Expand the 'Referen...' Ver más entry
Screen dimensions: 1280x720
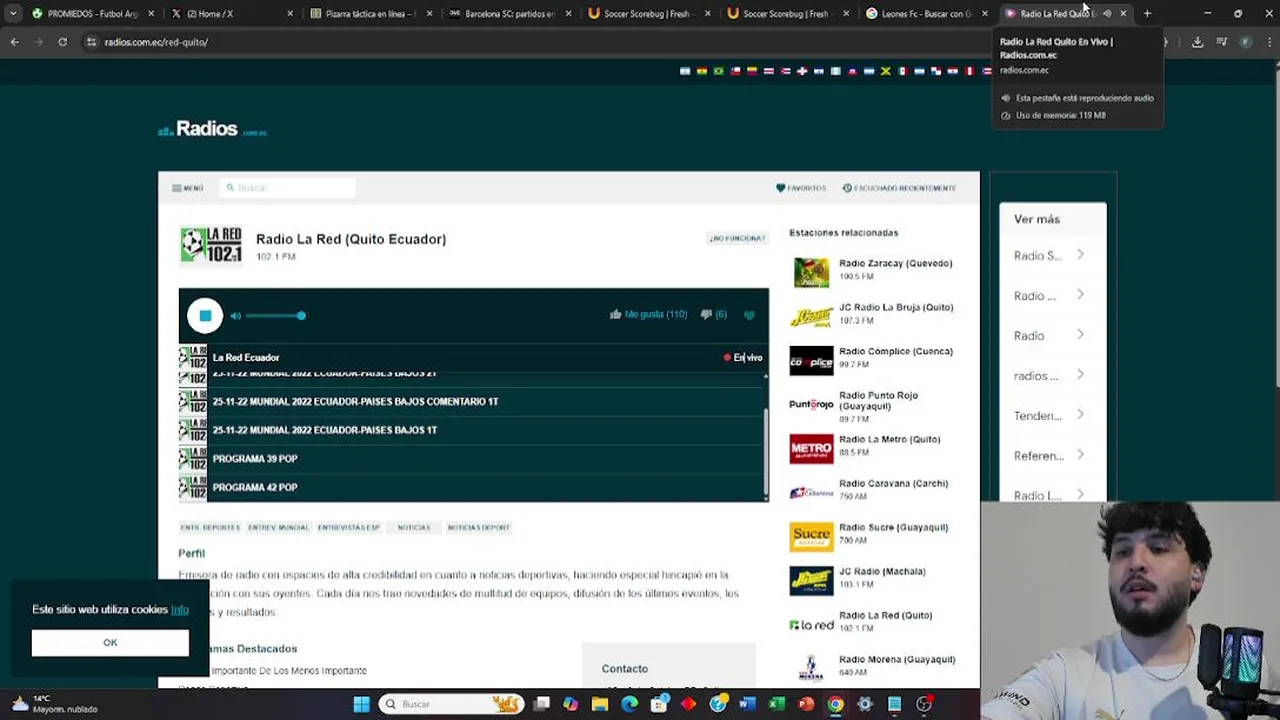click(1052, 456)
